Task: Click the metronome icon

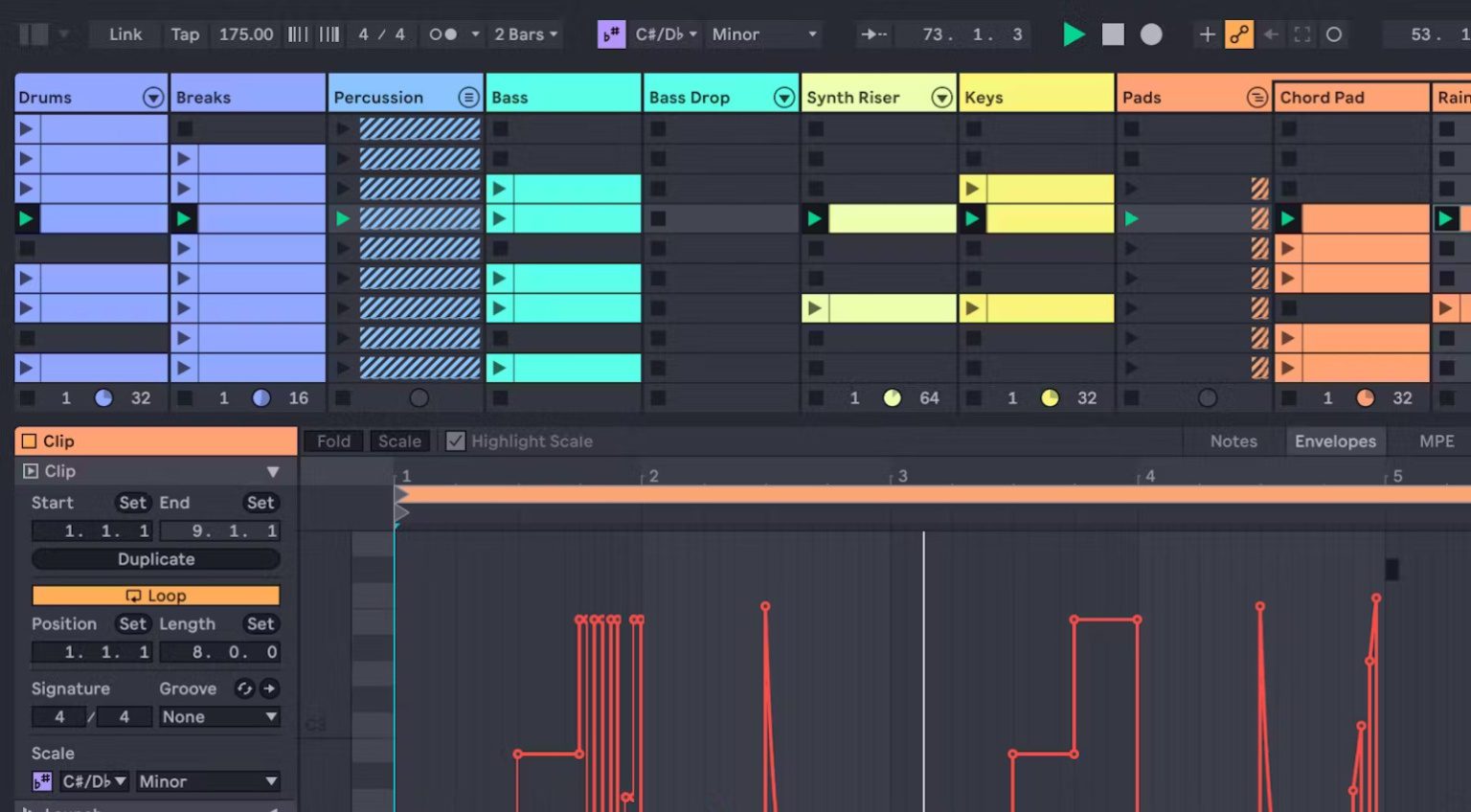Action: pos(442,34)
